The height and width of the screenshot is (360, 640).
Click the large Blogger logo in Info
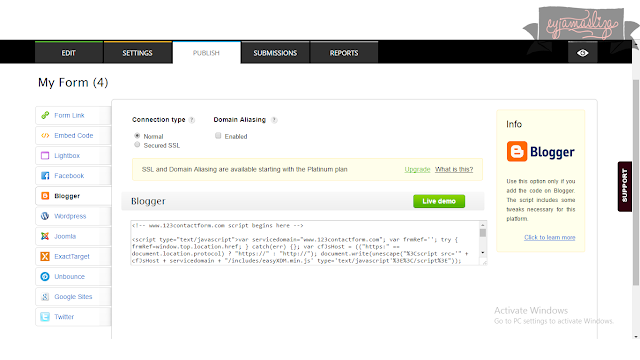click(x=540, y=152)
